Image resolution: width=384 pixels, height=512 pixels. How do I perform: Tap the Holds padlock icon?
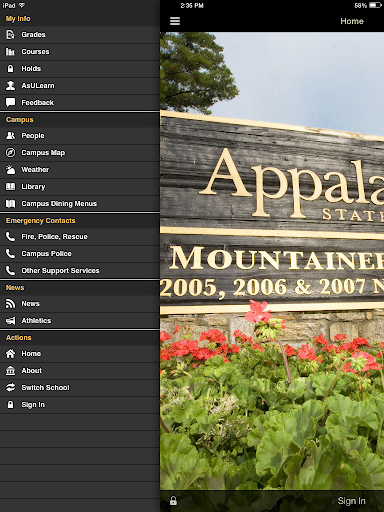[x=11, y=69]
